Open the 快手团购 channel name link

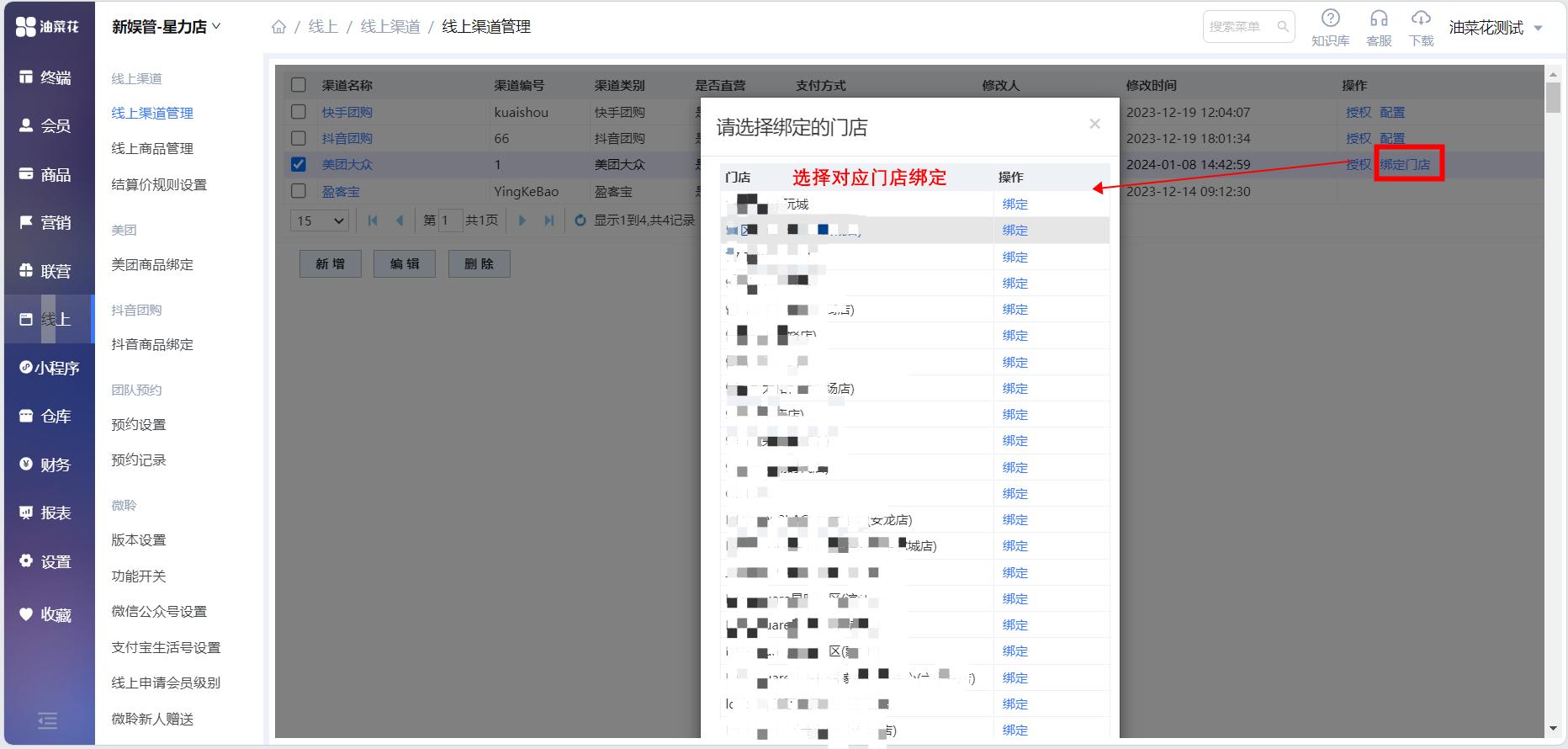tap(347, 112)
